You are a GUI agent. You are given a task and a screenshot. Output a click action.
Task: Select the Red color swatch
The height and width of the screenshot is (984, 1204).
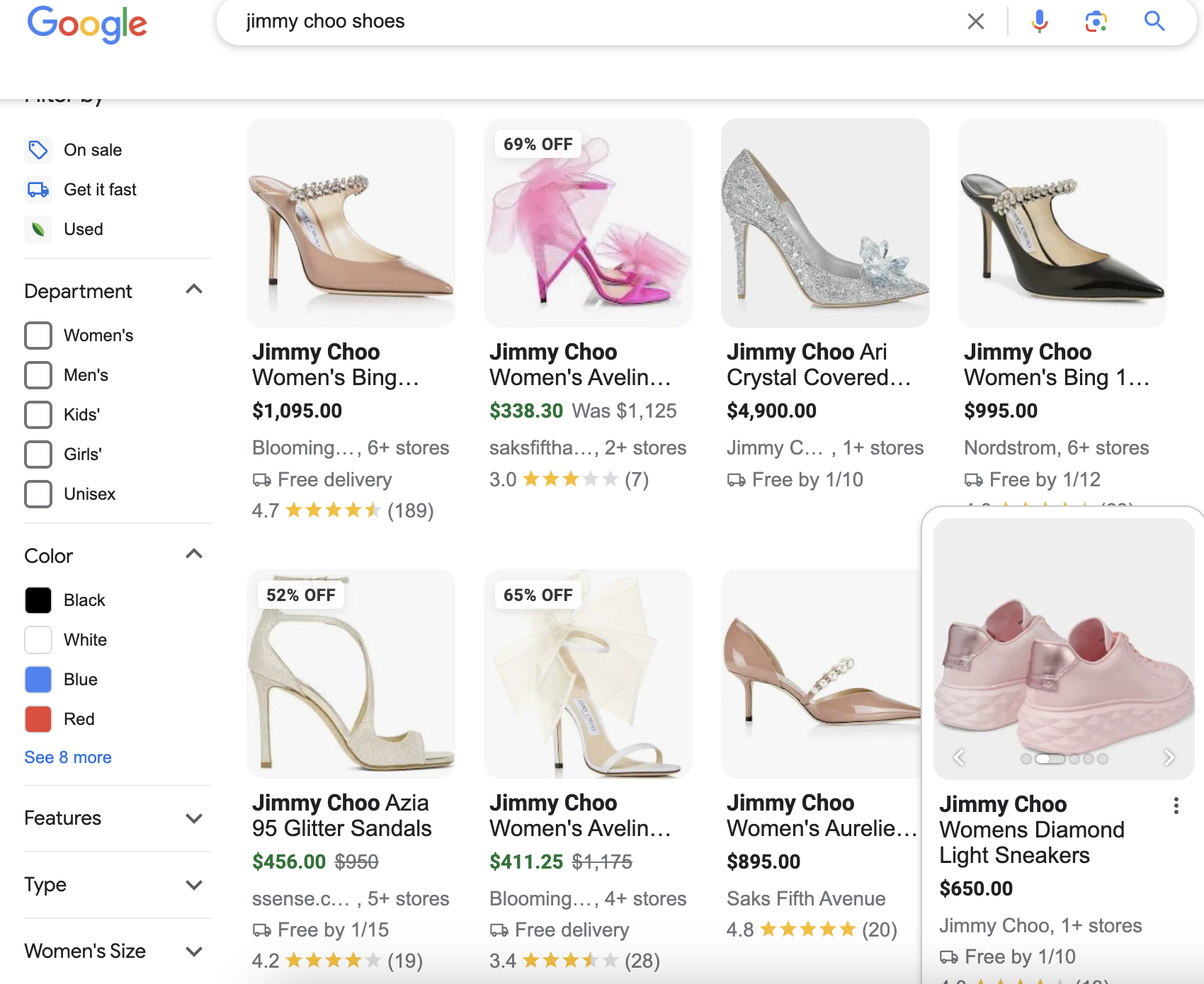coord(38,719)
